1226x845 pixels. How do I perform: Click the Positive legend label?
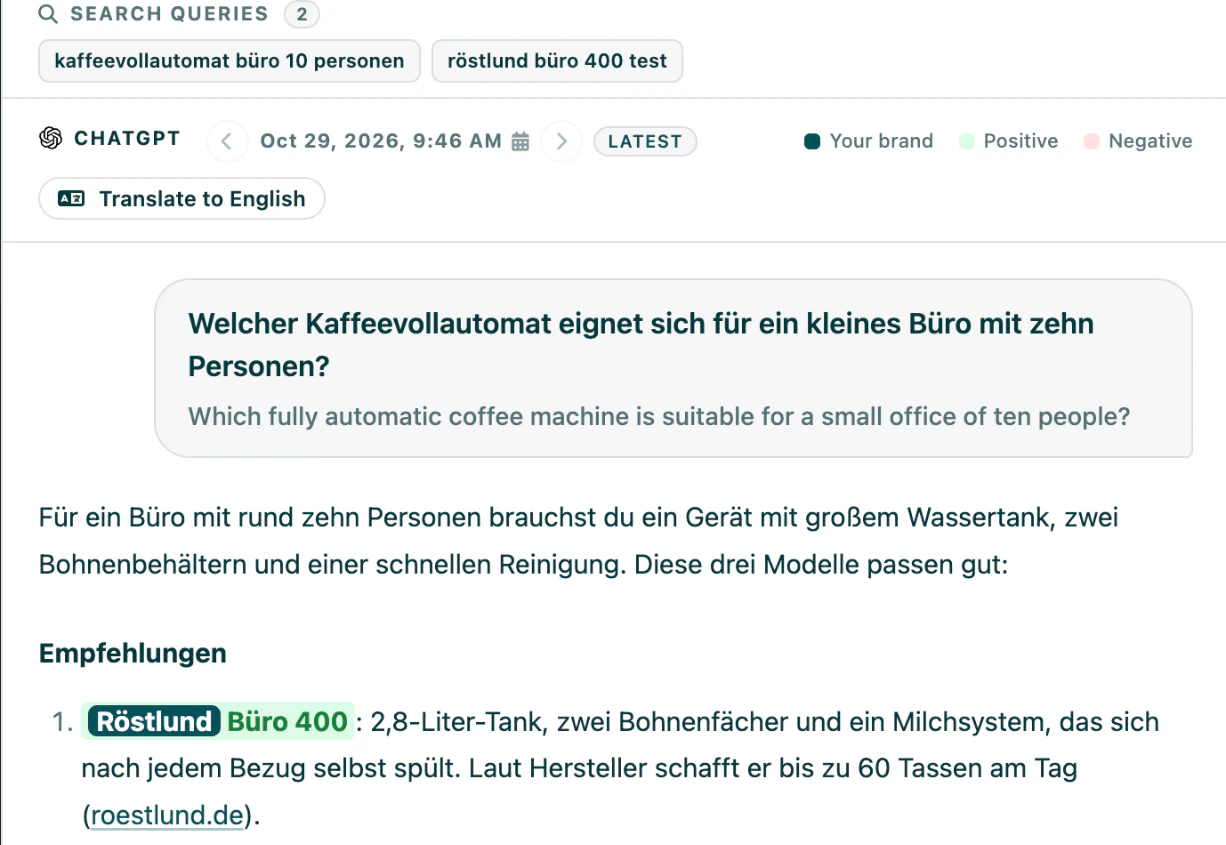tap(1020, 141)
